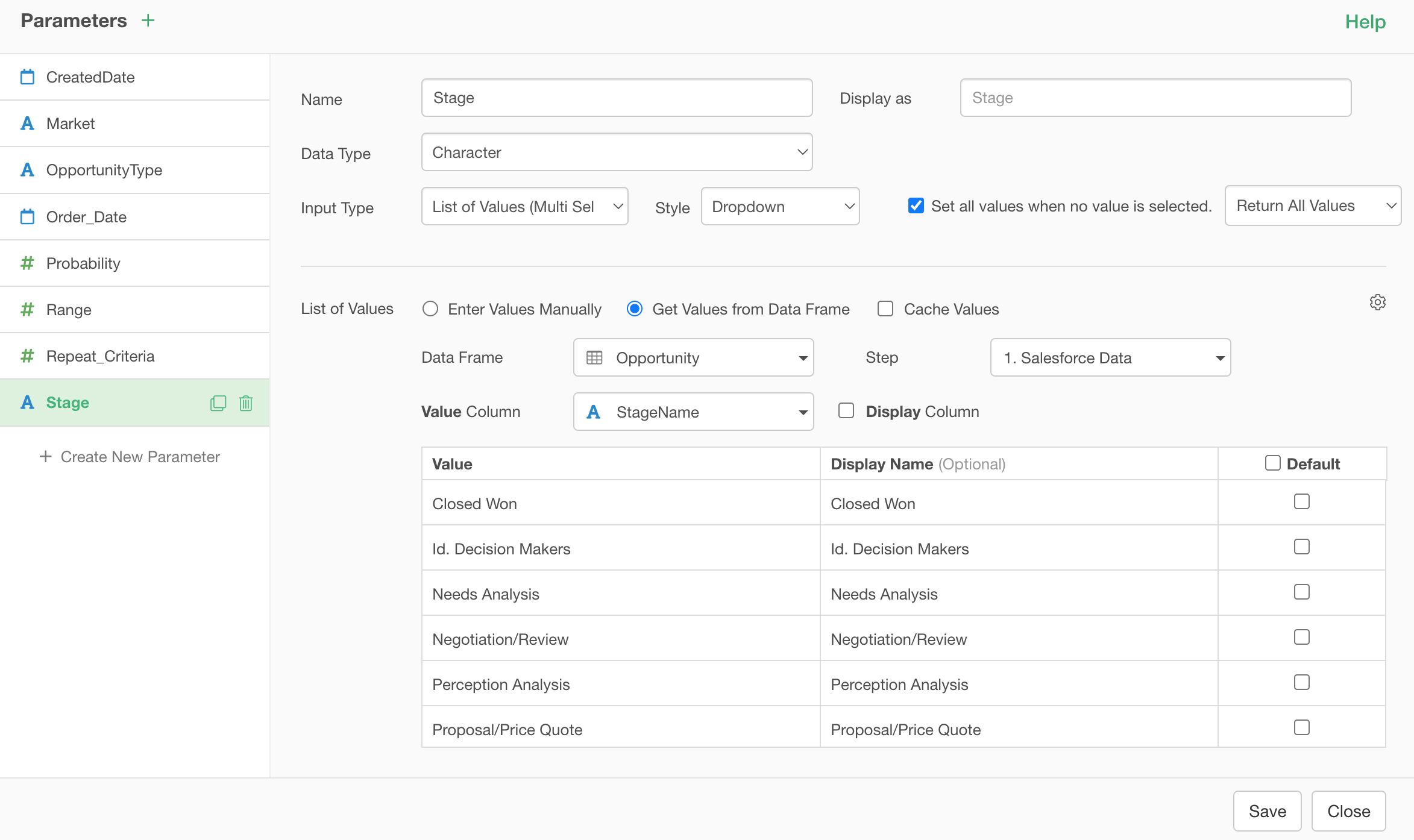Image resolution: width=1414 pixels, height=840 pixels.
Task: Expand the Data Frame Opportunity dropdown
Action: pyautogui.click(x=693, y=358)
